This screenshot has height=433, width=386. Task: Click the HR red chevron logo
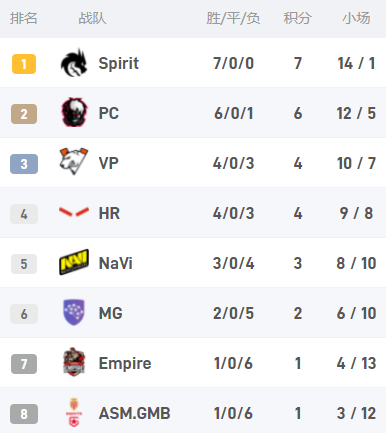(74, 212)
